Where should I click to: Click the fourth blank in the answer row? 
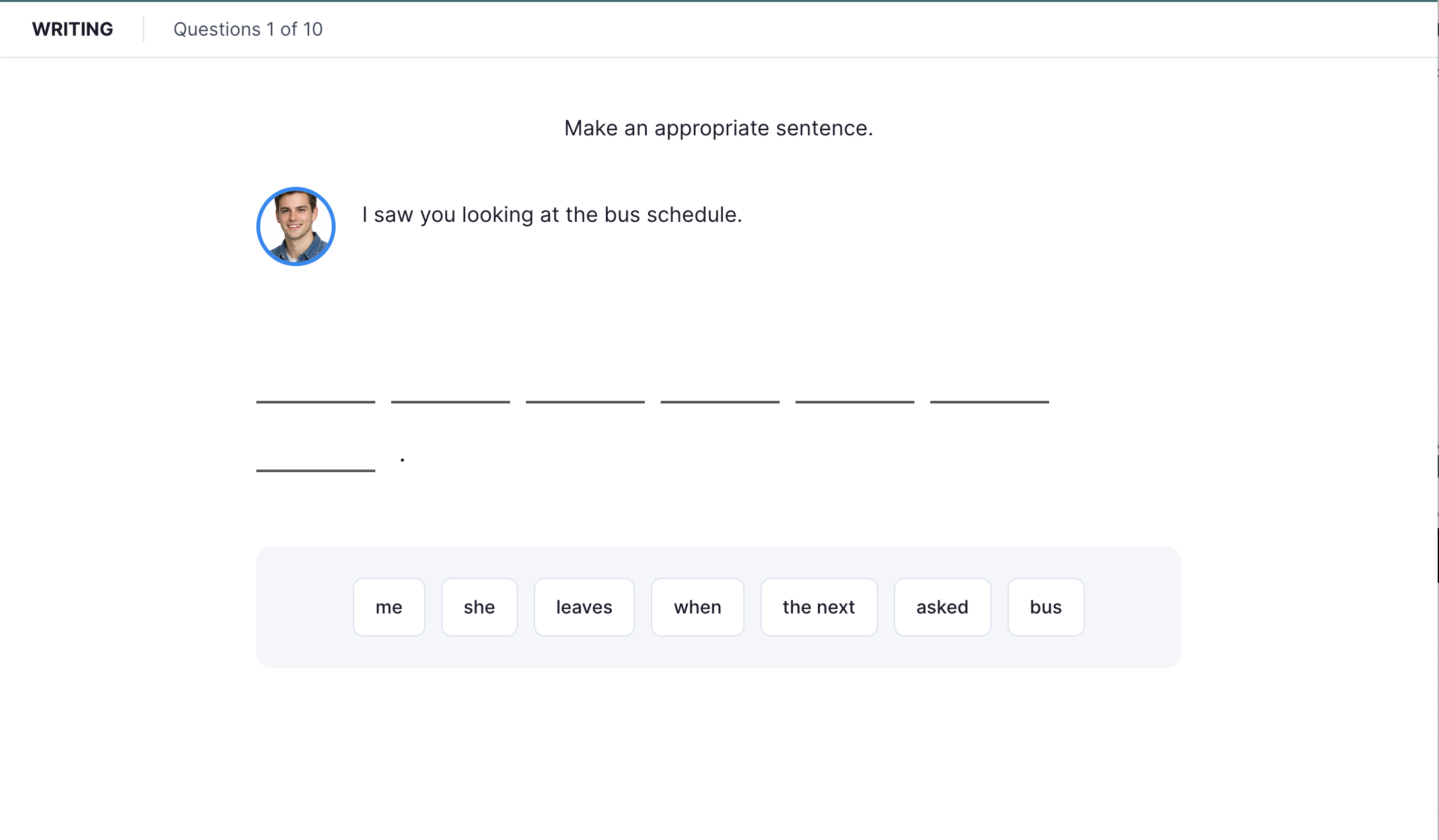[x=719, y=402]
